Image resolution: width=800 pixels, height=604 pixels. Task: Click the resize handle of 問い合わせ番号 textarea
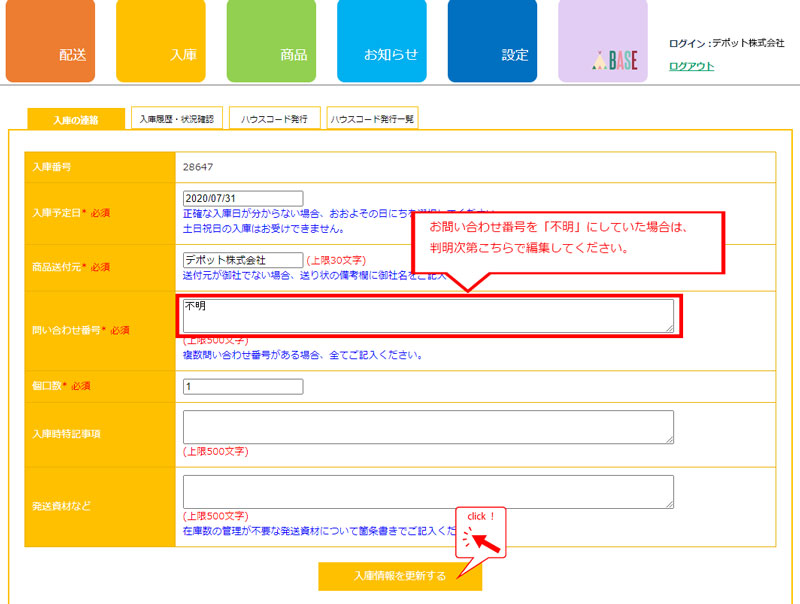[669, 328]
